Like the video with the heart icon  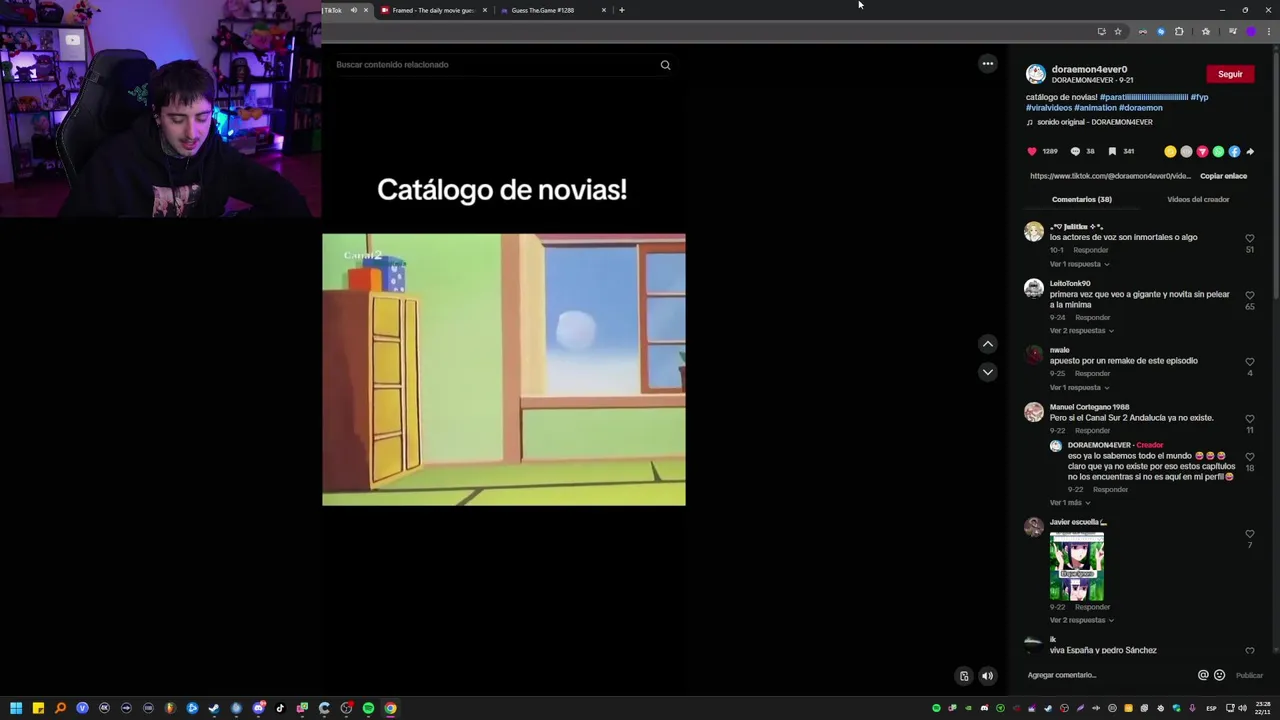(x=1032, y=152)
